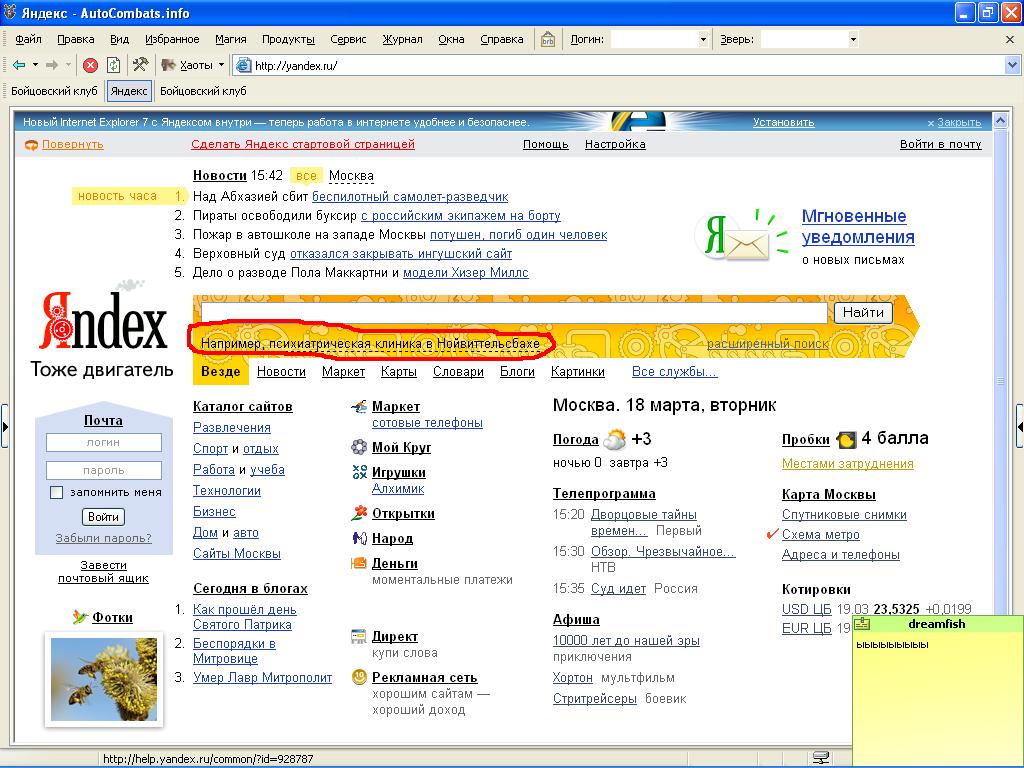Click the Повернуть rotate icon
Viewport: 1024px width, 768px height.
(x=31, y=145)
